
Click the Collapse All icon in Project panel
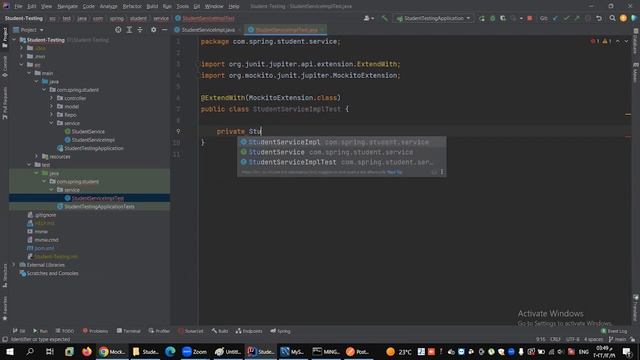tap(140, 30)
